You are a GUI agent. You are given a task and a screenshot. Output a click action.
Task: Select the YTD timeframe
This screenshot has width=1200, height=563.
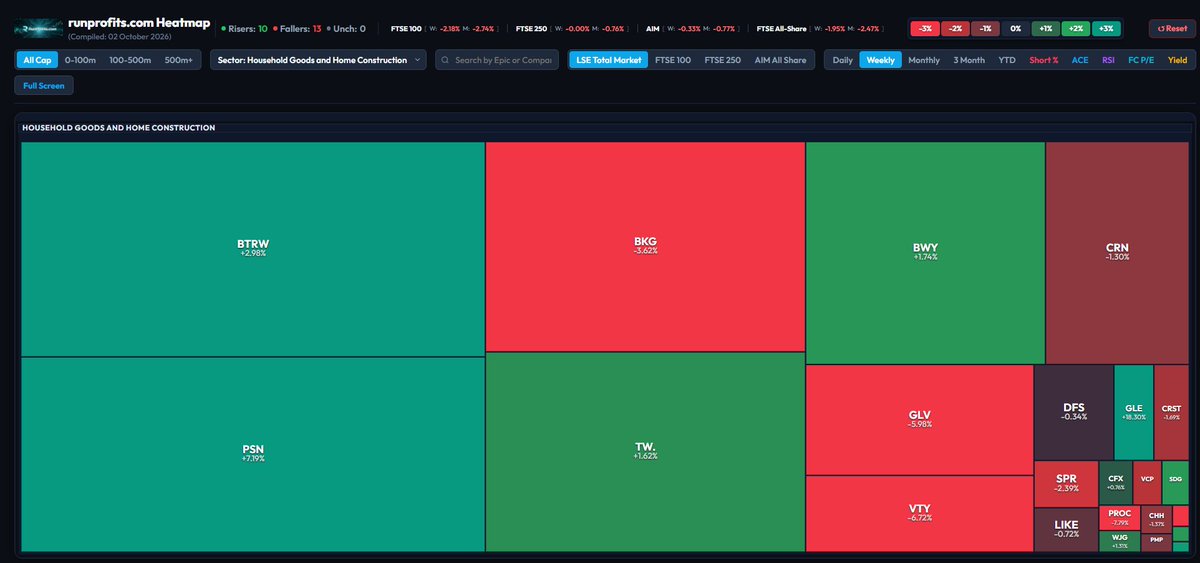tap(1006, 60)
